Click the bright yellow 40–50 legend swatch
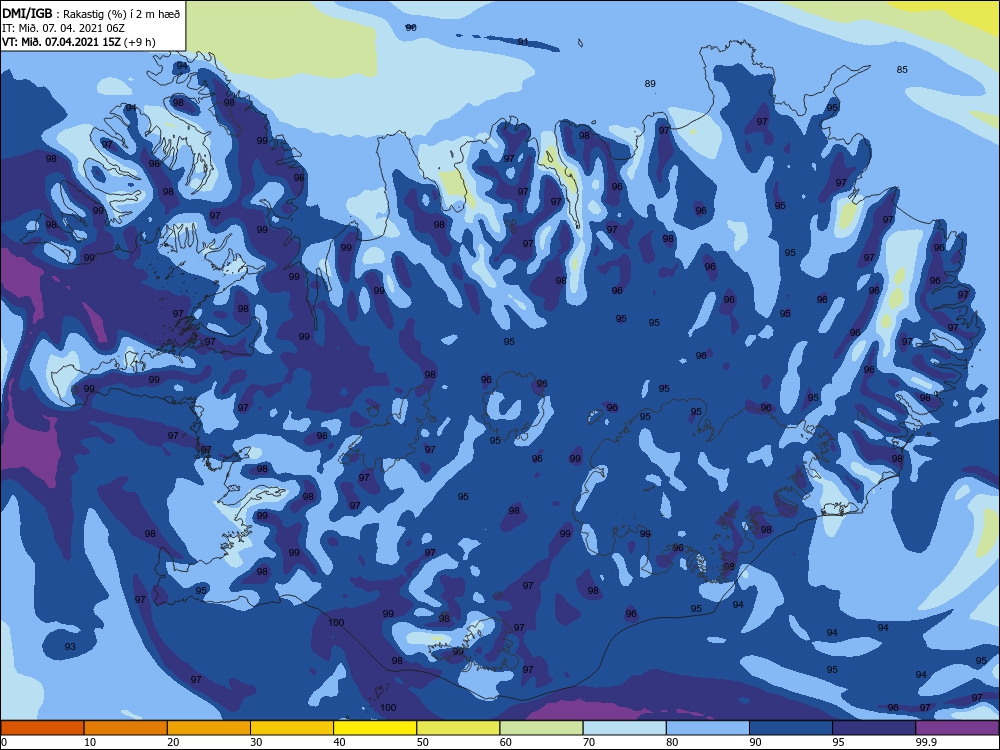 [x=375, y=728]
